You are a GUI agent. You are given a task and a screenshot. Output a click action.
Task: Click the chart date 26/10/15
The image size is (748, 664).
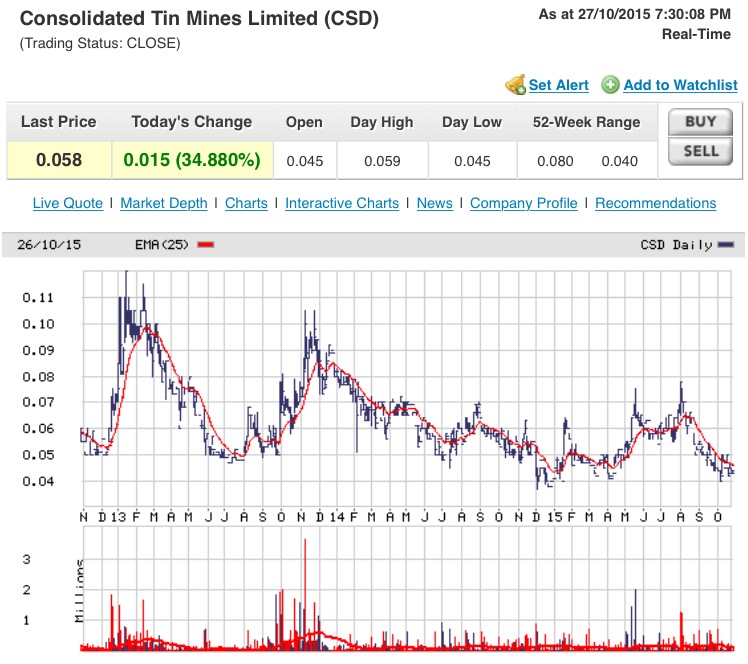tap(49, 245)
